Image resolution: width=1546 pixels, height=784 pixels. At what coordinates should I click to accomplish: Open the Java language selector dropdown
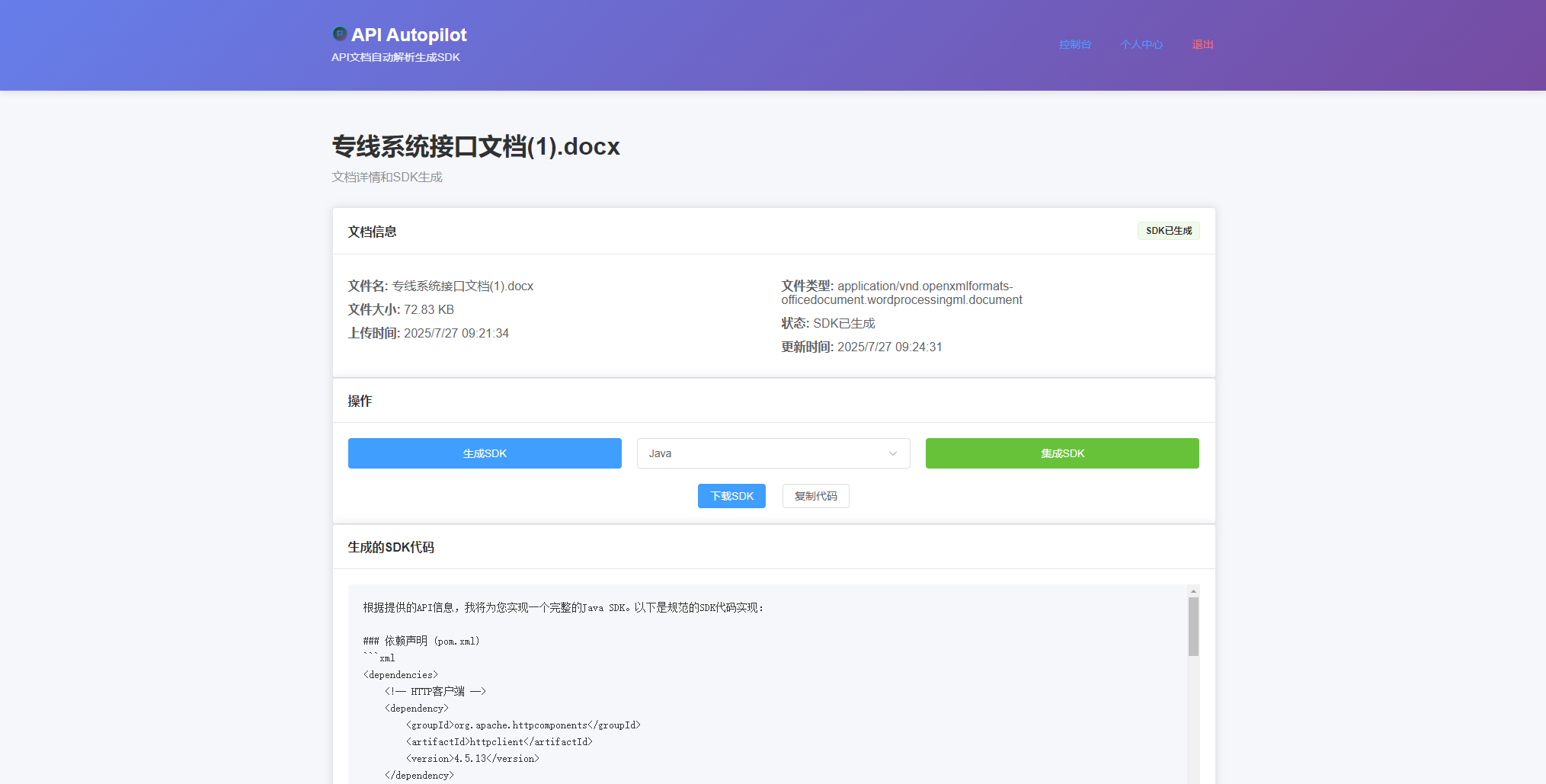tap(773, 453)
